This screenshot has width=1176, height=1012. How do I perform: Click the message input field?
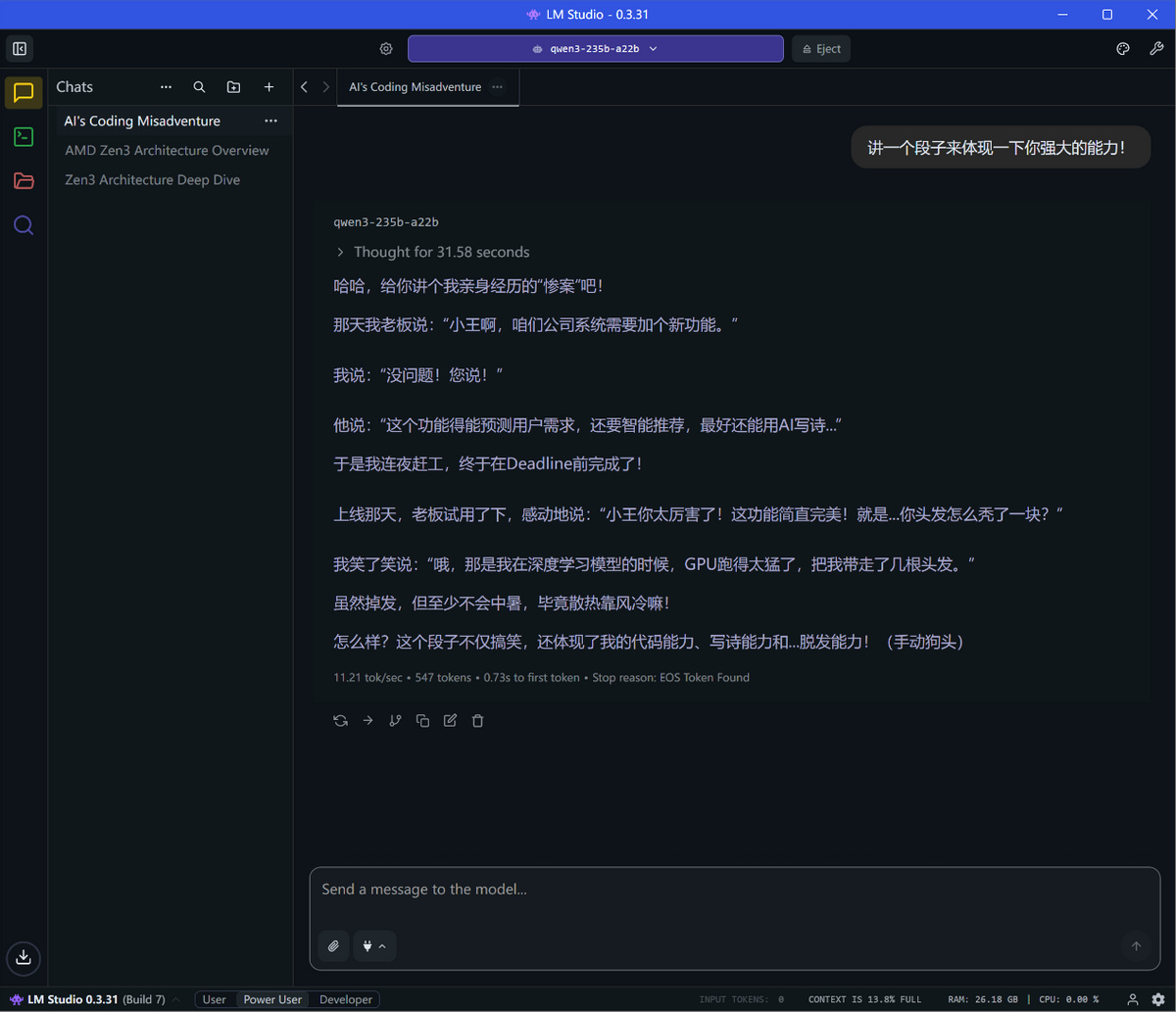pos(734,891)
